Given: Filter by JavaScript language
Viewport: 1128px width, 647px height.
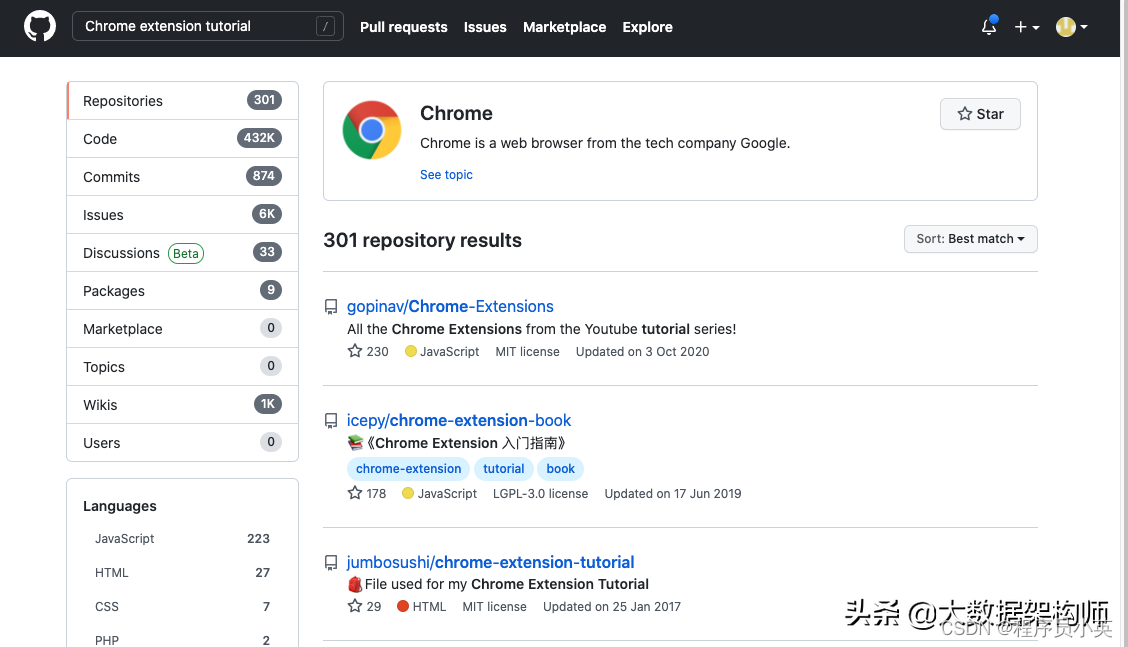Looking at the screenshot, I should point(183,538).
